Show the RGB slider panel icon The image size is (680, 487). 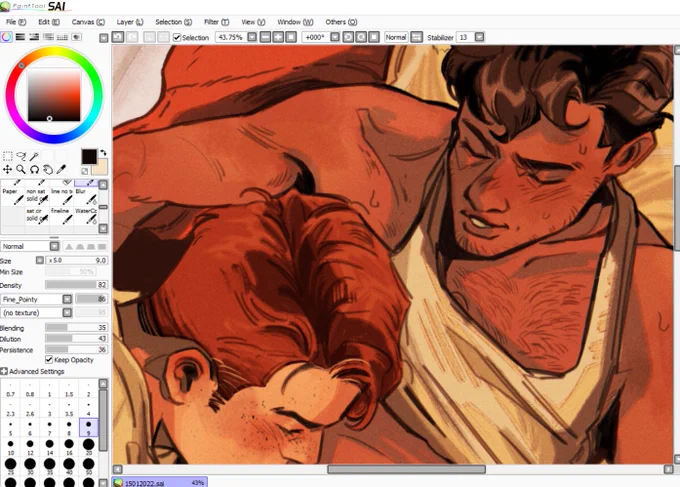tap(20, 37)
